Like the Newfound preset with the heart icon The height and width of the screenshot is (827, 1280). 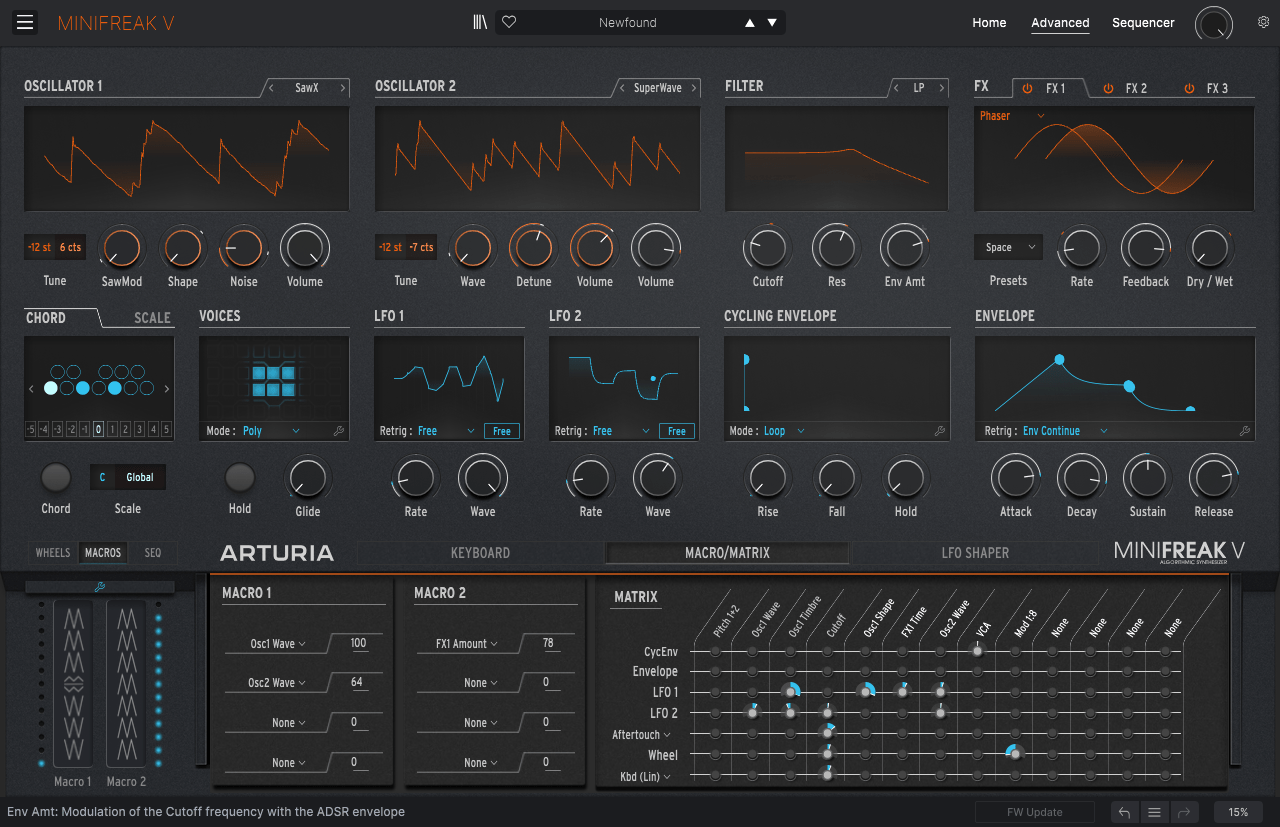click(x=508, y=21)
